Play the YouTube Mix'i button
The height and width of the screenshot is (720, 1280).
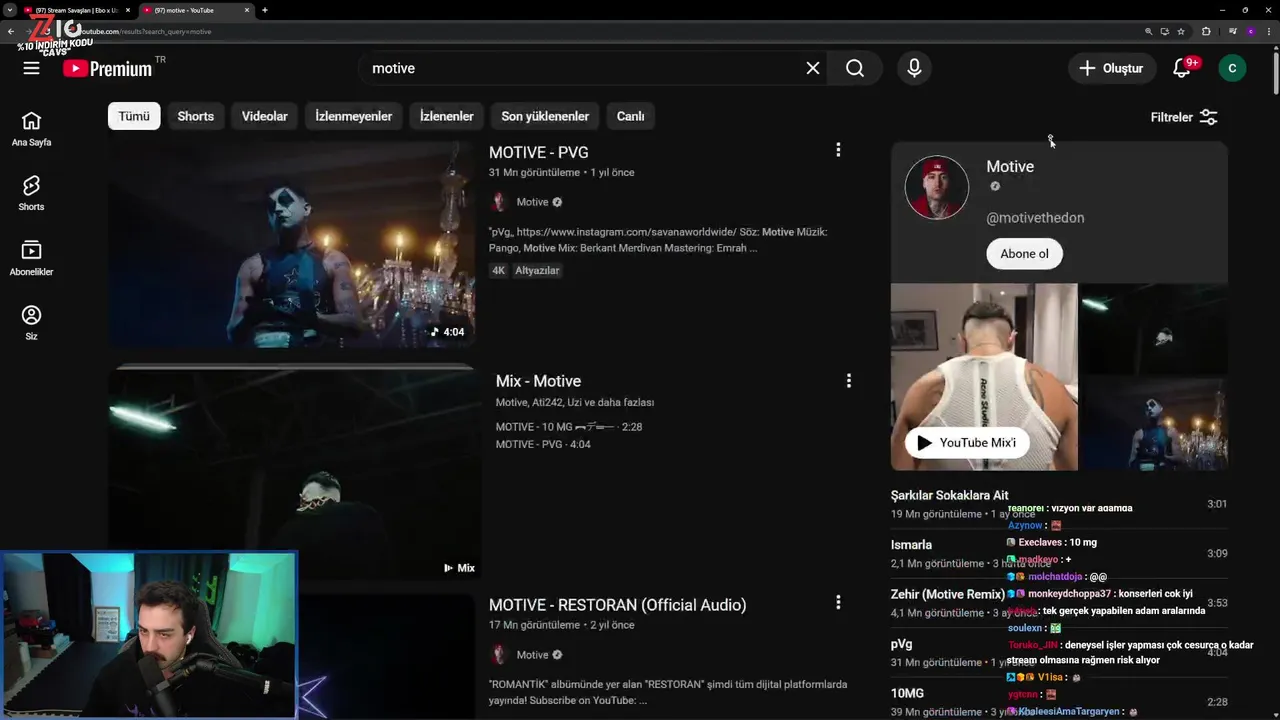(967, 443)
